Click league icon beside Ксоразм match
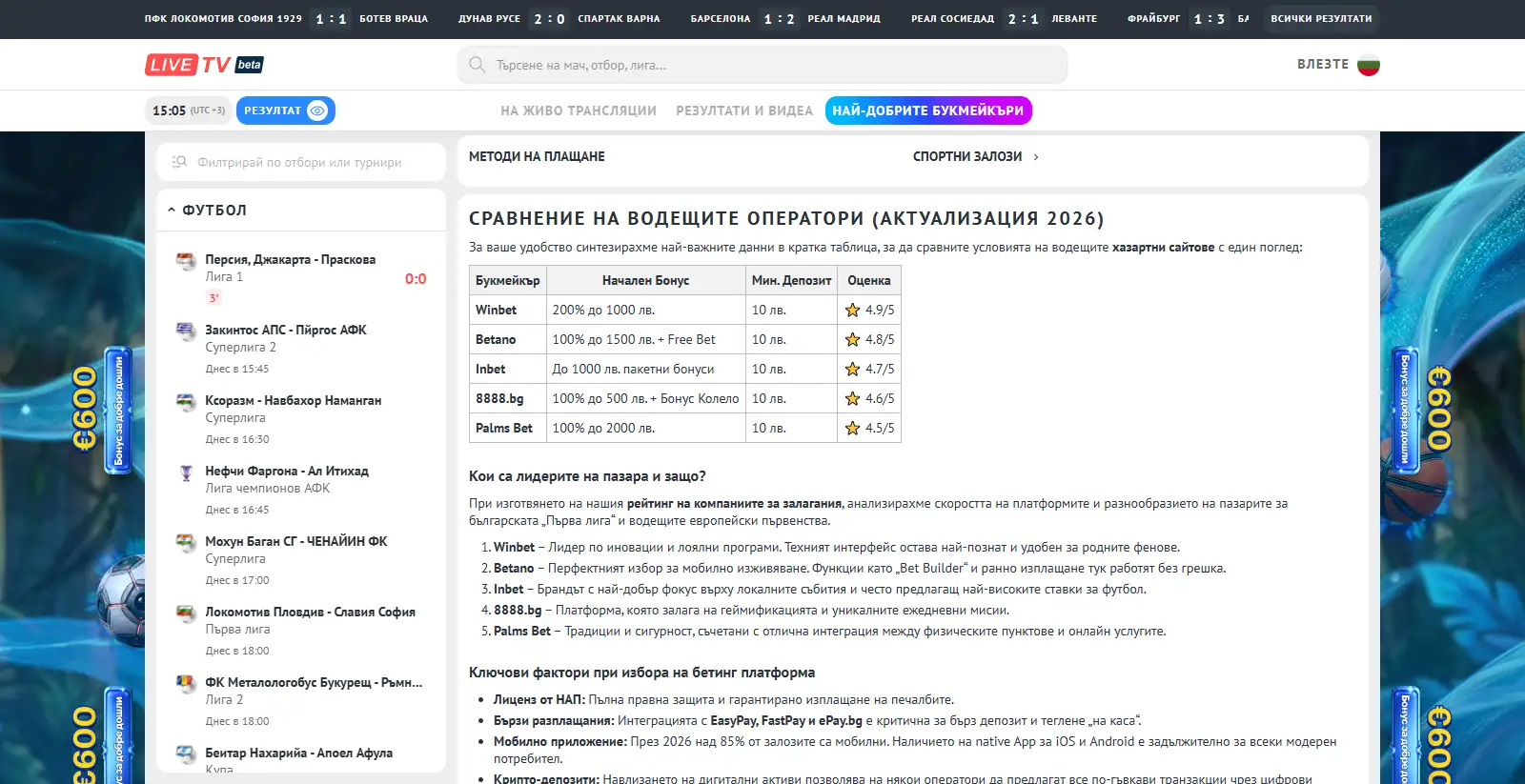Image resolution: width=1525 pixels, height=784 pixels. 186,401
